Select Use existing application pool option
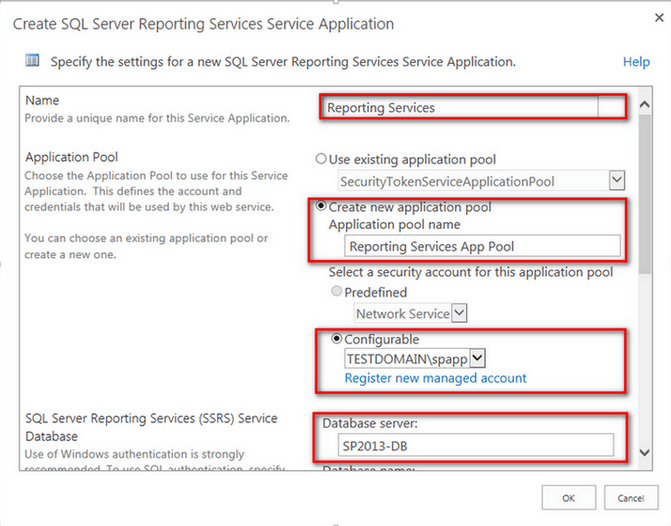 point(321,159)
